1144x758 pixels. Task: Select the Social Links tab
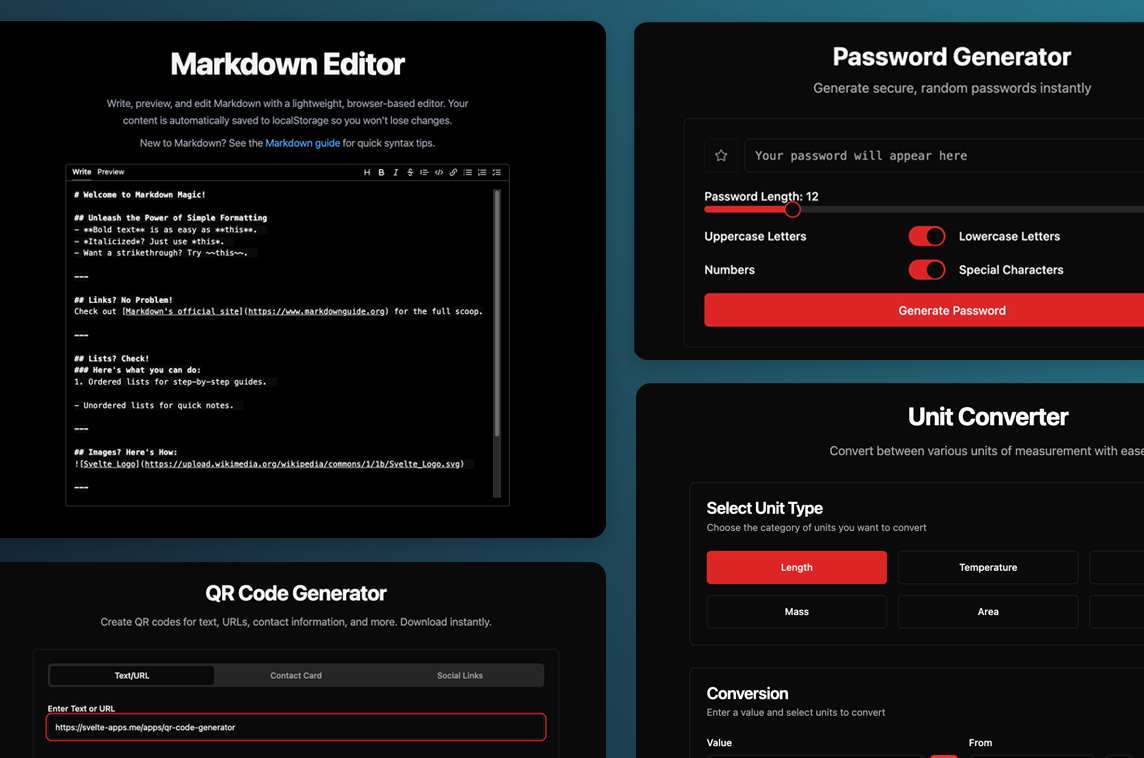(x=460, y=676)
